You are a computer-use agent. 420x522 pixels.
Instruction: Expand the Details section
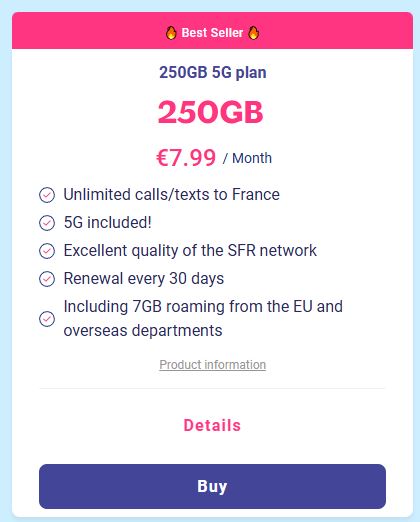[212, 425]
